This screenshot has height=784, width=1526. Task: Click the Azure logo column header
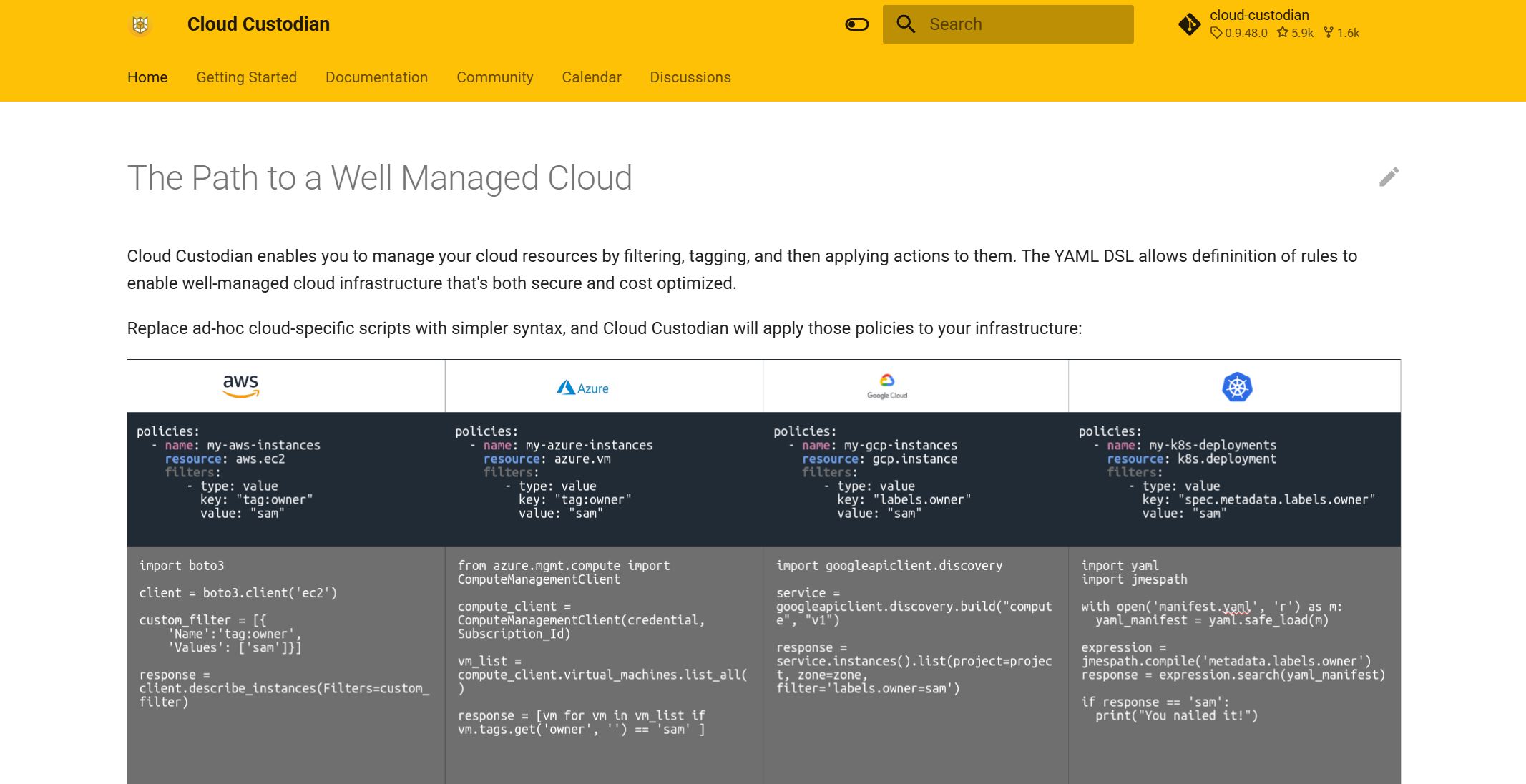582,386
